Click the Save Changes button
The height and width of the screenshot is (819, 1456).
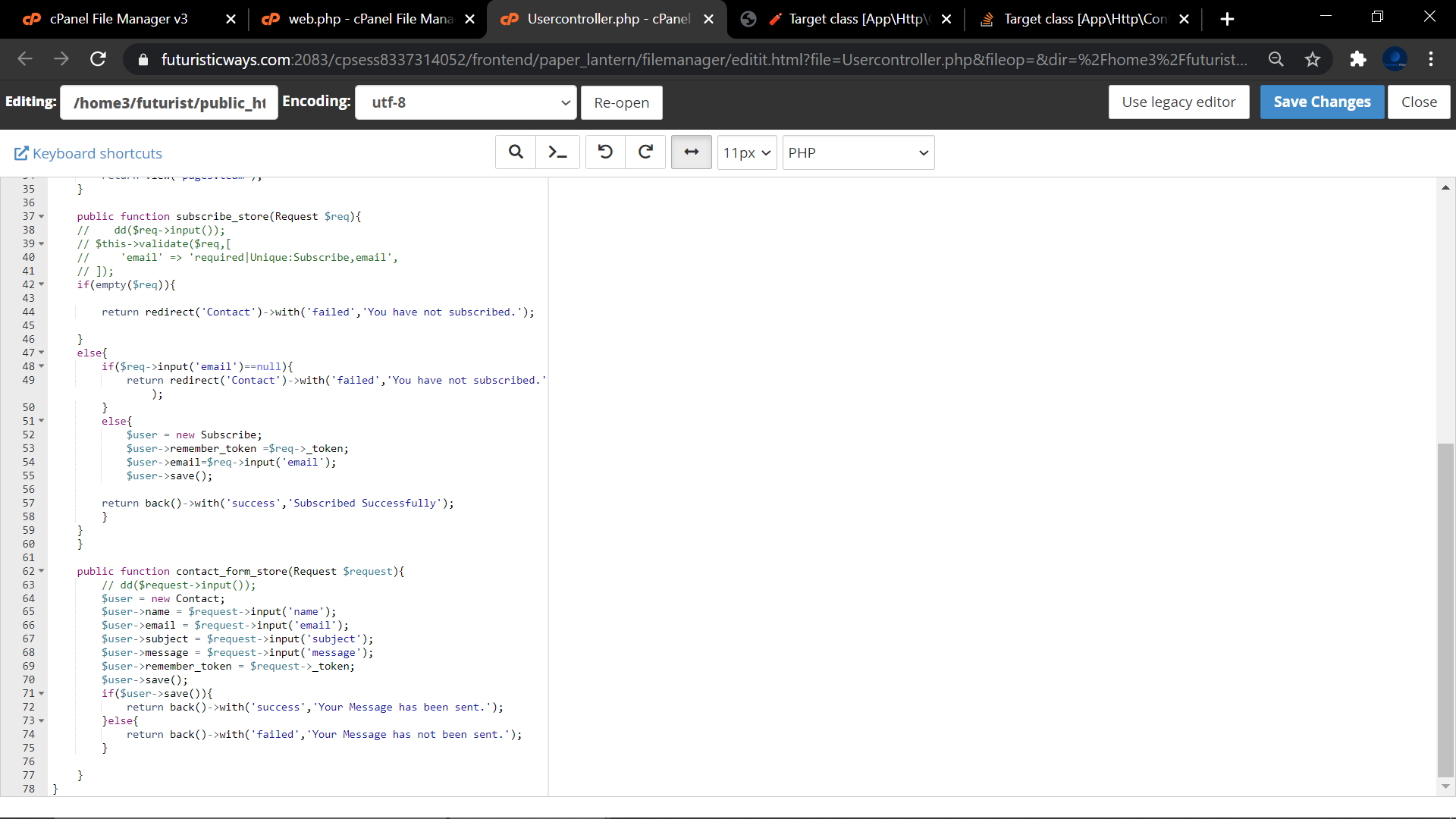[x=1322, y=102]
